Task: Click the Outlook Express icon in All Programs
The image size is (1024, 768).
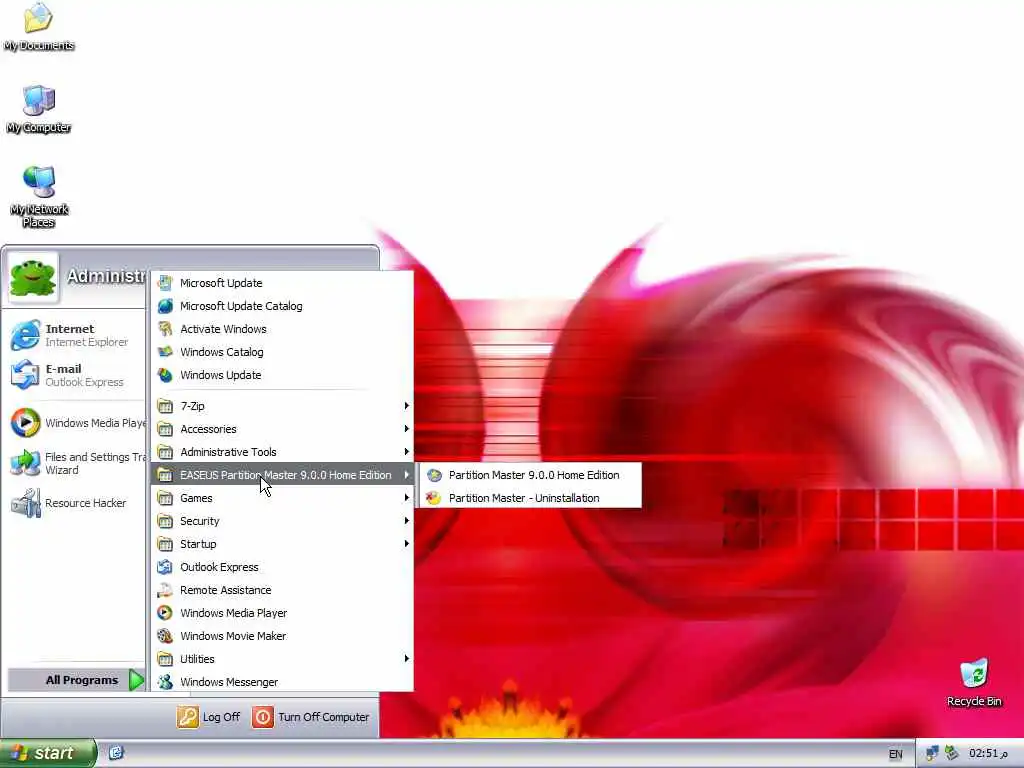Action: tap(165, 567)
